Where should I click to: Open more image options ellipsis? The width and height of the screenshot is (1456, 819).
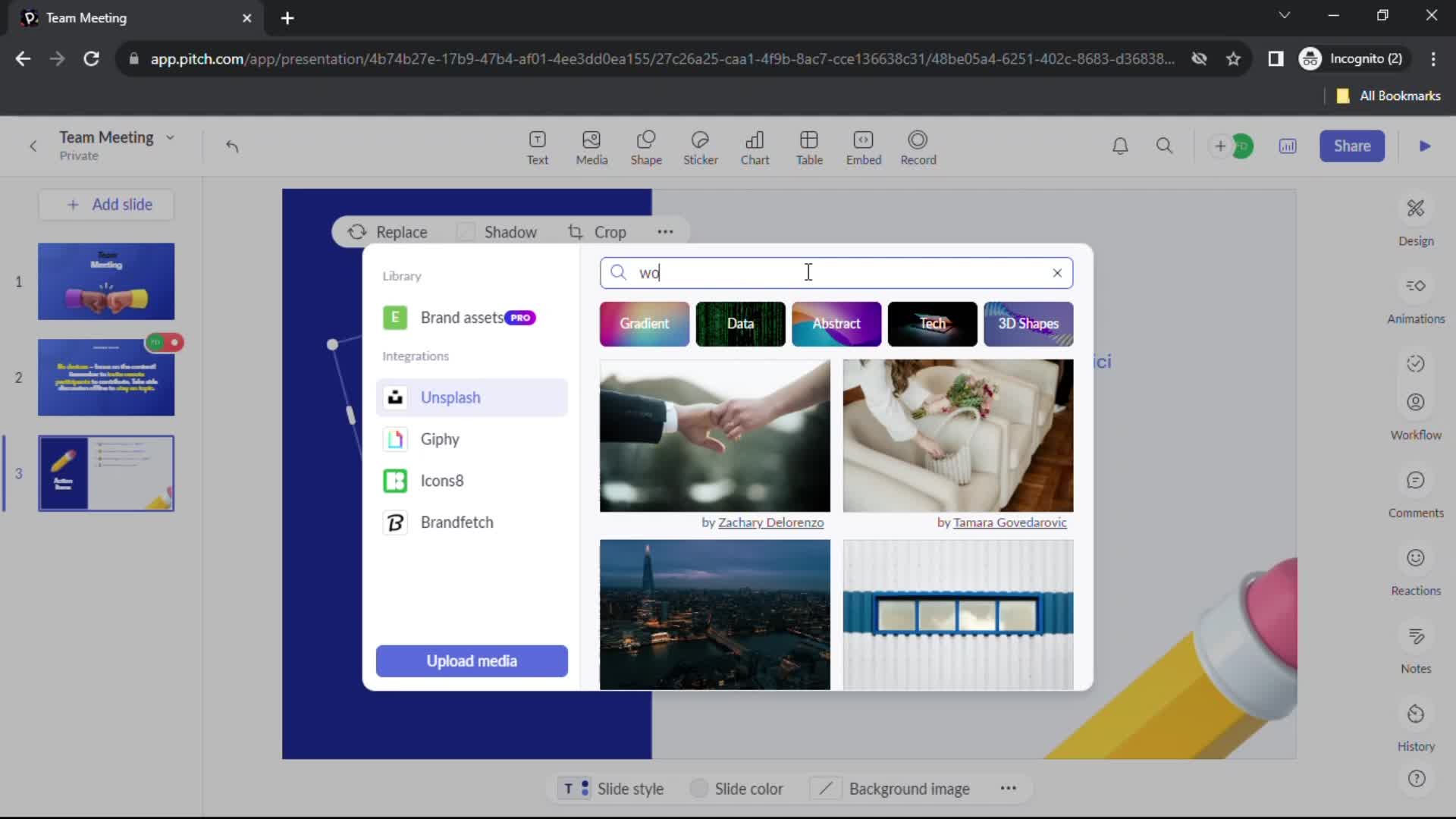[x=665, y=232]
